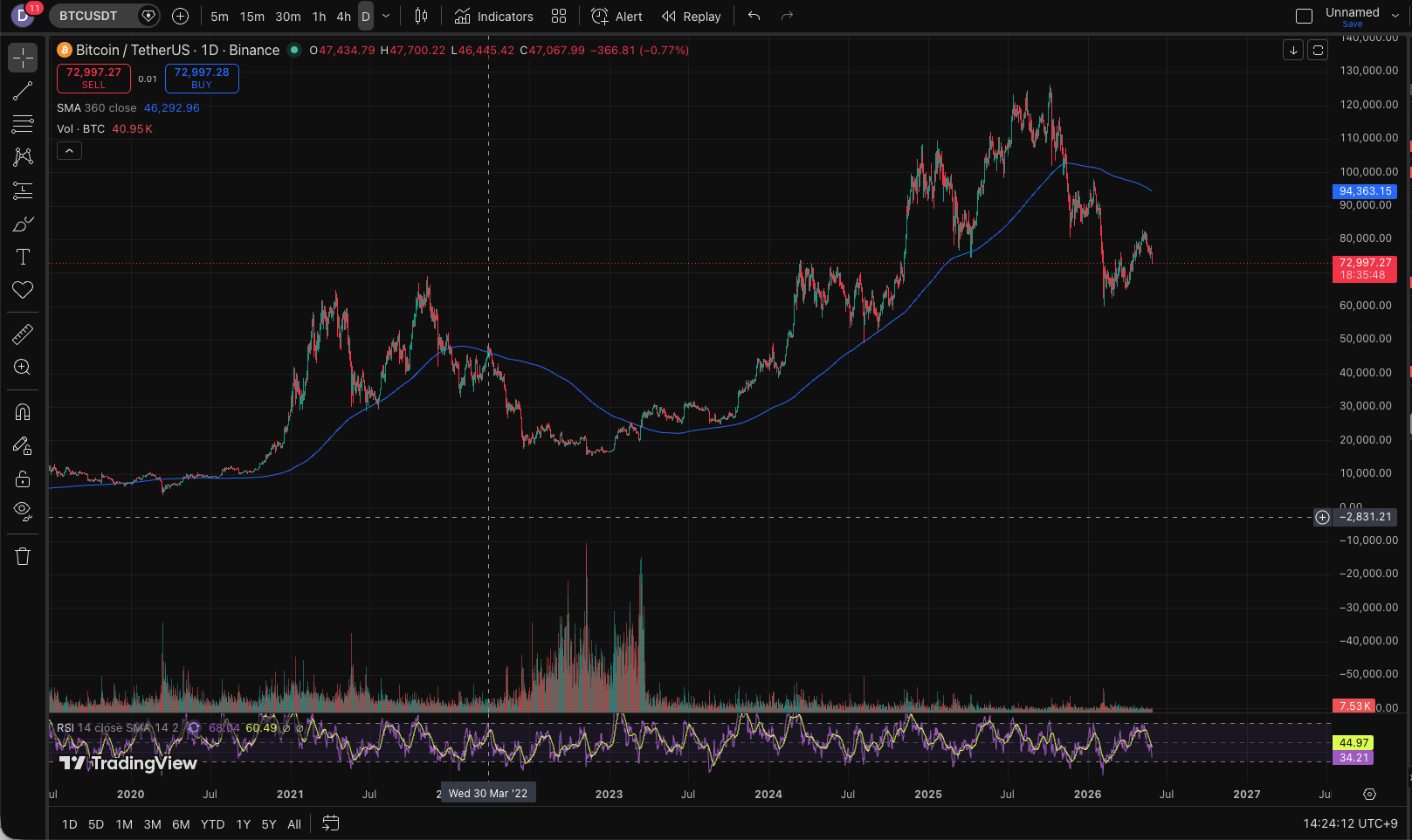
Task: Toggle magnet mode for drawings
Action: (x=23, y=412)
